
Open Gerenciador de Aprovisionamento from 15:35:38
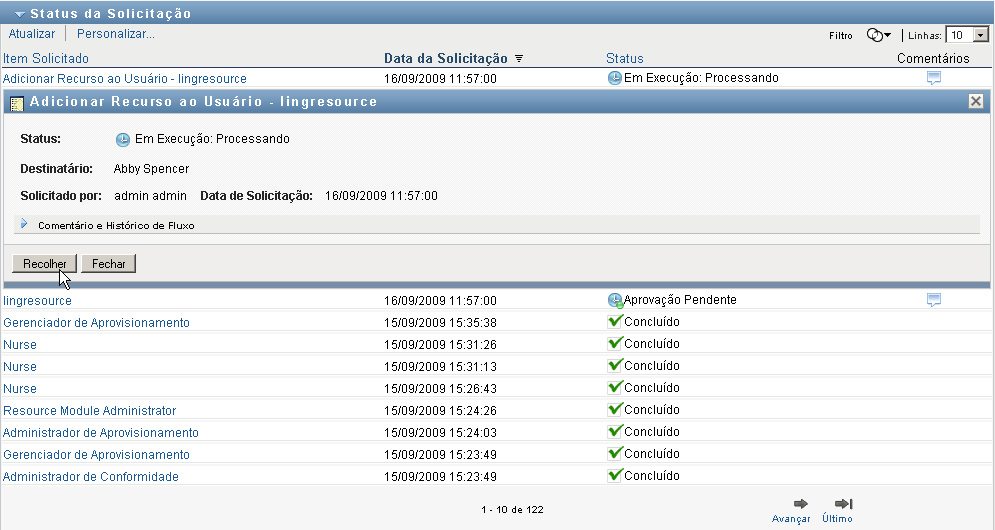(96, 323)
